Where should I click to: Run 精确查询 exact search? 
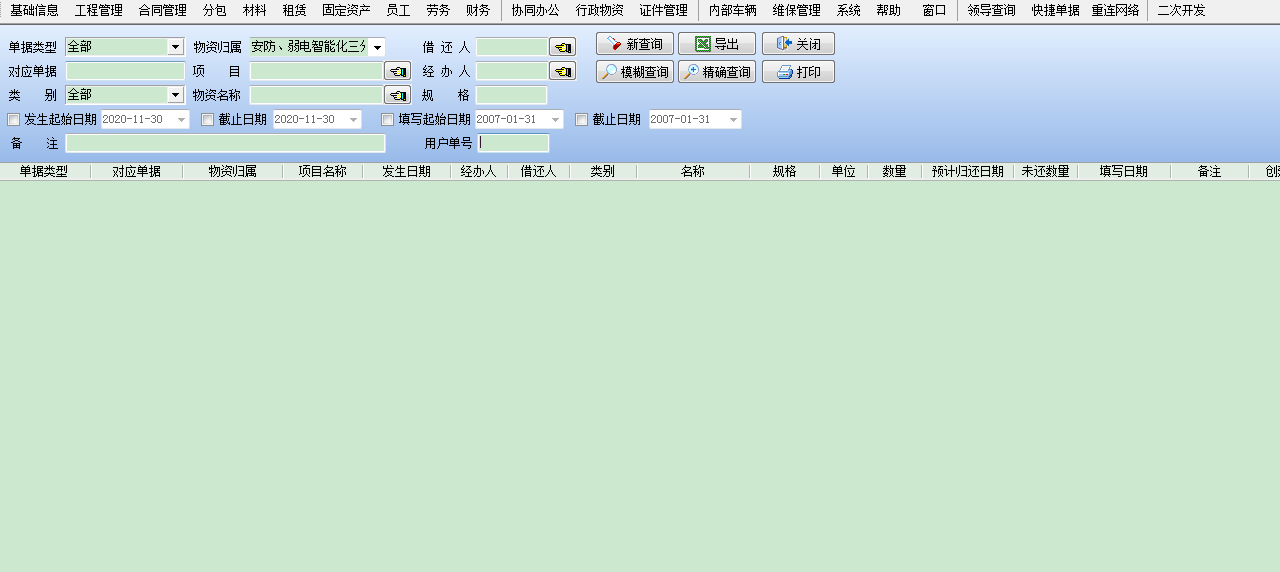point(717,72)
